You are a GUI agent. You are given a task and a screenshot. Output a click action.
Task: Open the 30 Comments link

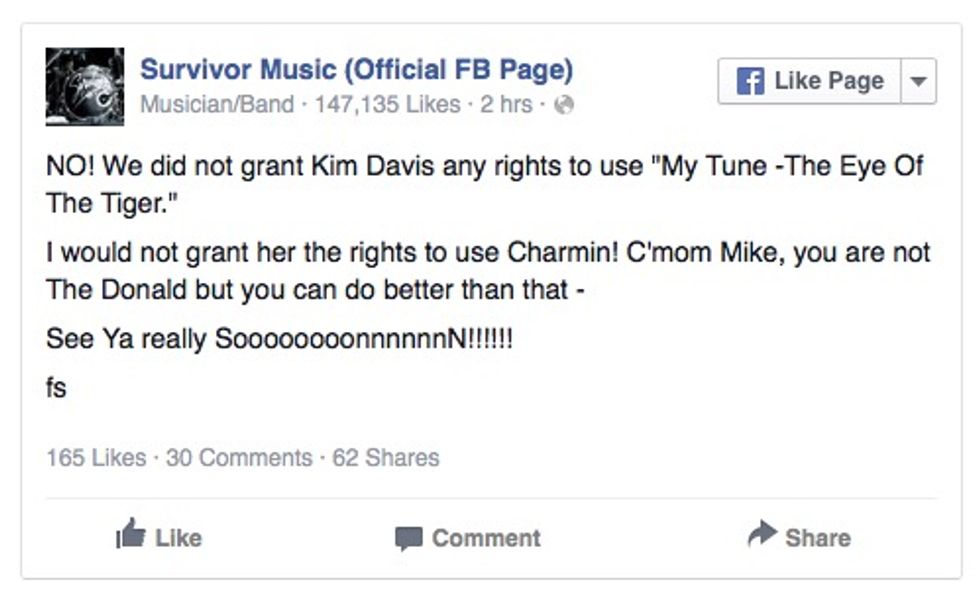[x=239, y=458]
